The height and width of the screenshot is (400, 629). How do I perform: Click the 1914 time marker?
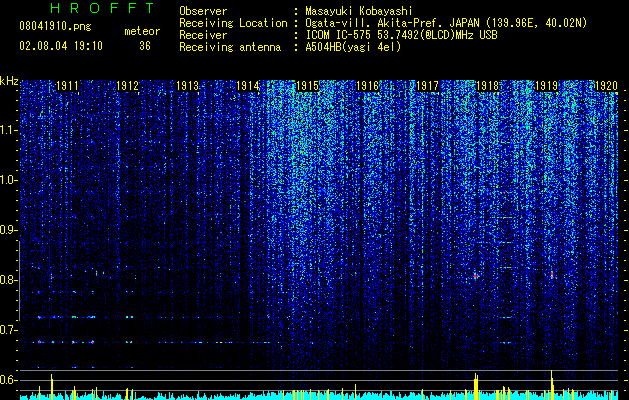(248, 86)
